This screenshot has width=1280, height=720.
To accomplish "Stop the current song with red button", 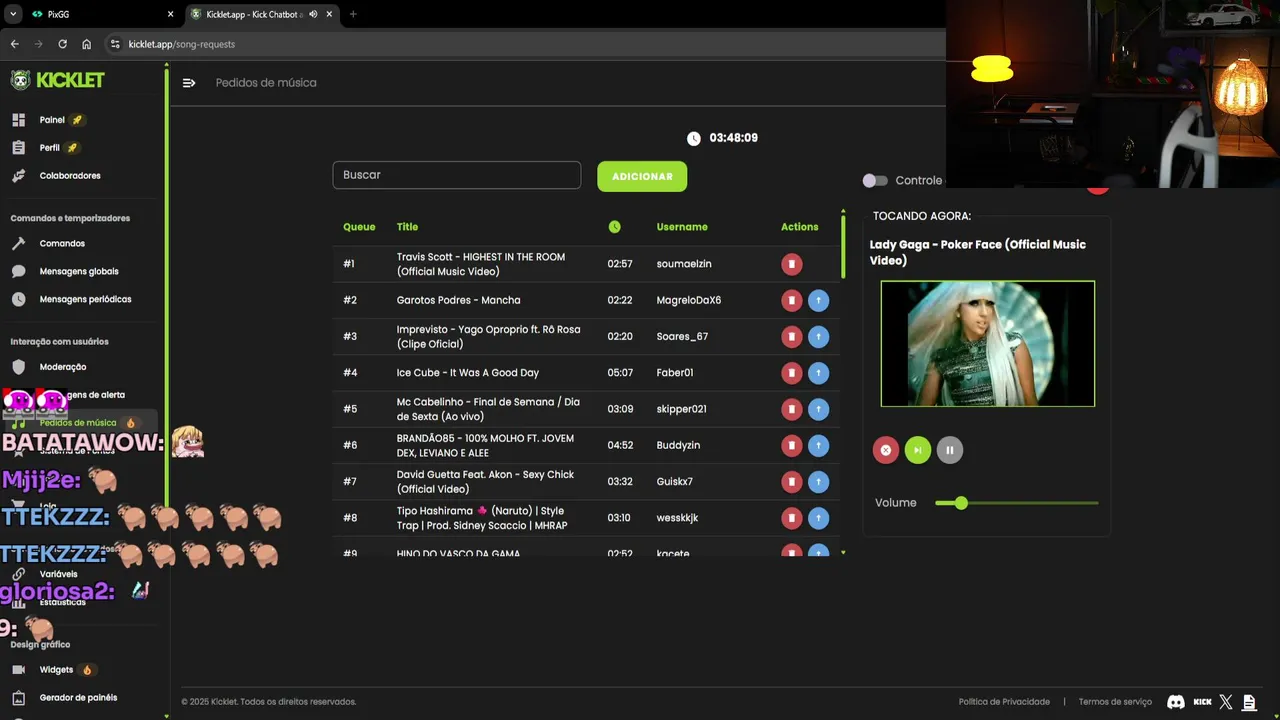I will (x=885, y=450).
